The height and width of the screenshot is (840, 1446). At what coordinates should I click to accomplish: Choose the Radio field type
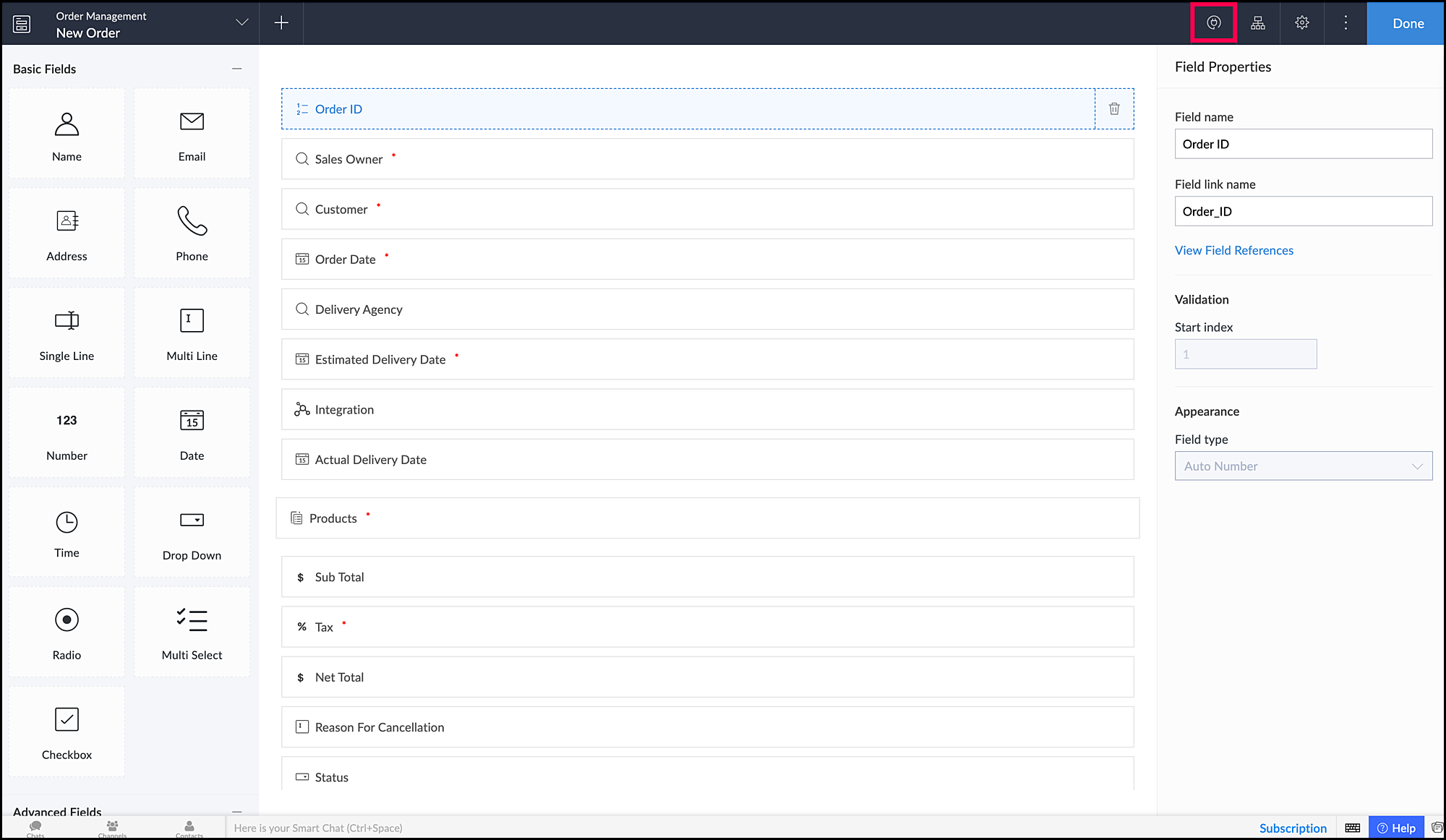pyautogui.click(x=67, y=633)
